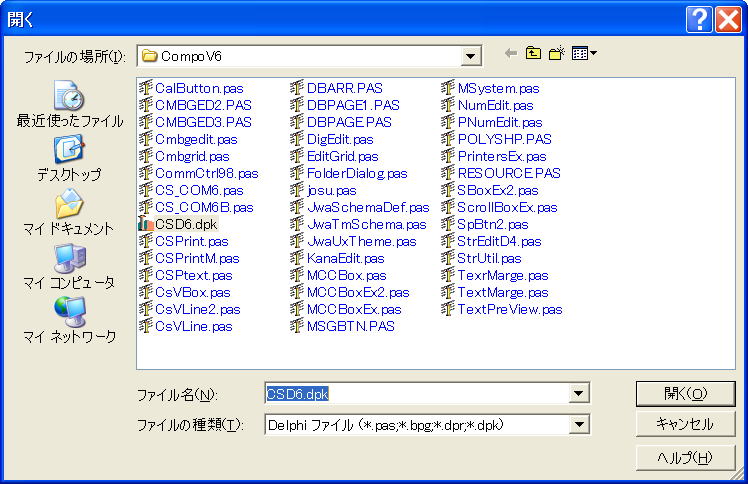Screen dimensions: 748x484
Task: Expand the ファイル名 dropdown arrow
Action: click(x=579, y=393)
